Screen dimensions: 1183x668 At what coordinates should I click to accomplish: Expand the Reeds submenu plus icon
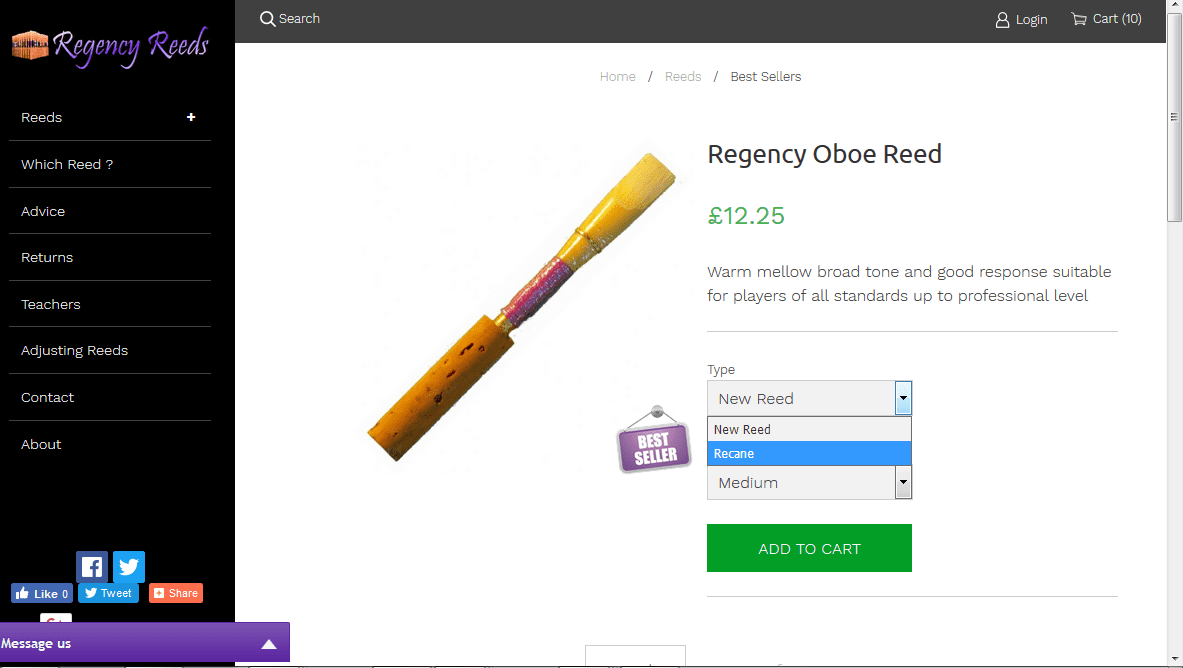click(191, 117)
